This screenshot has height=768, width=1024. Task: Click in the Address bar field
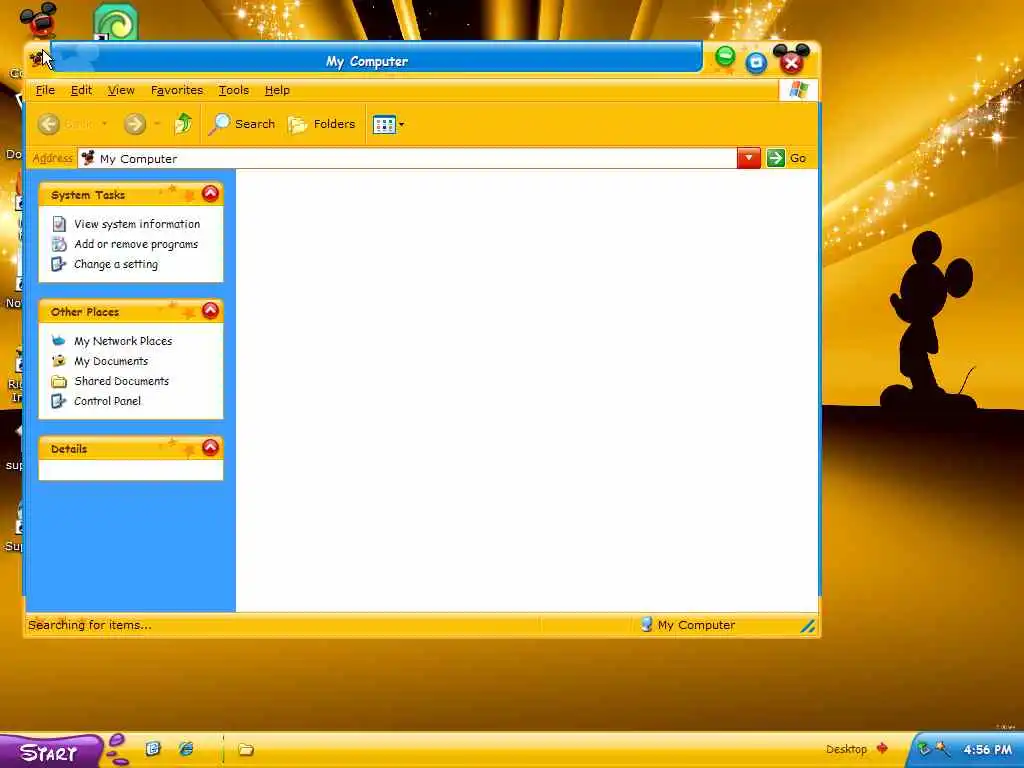click(408, 158)
